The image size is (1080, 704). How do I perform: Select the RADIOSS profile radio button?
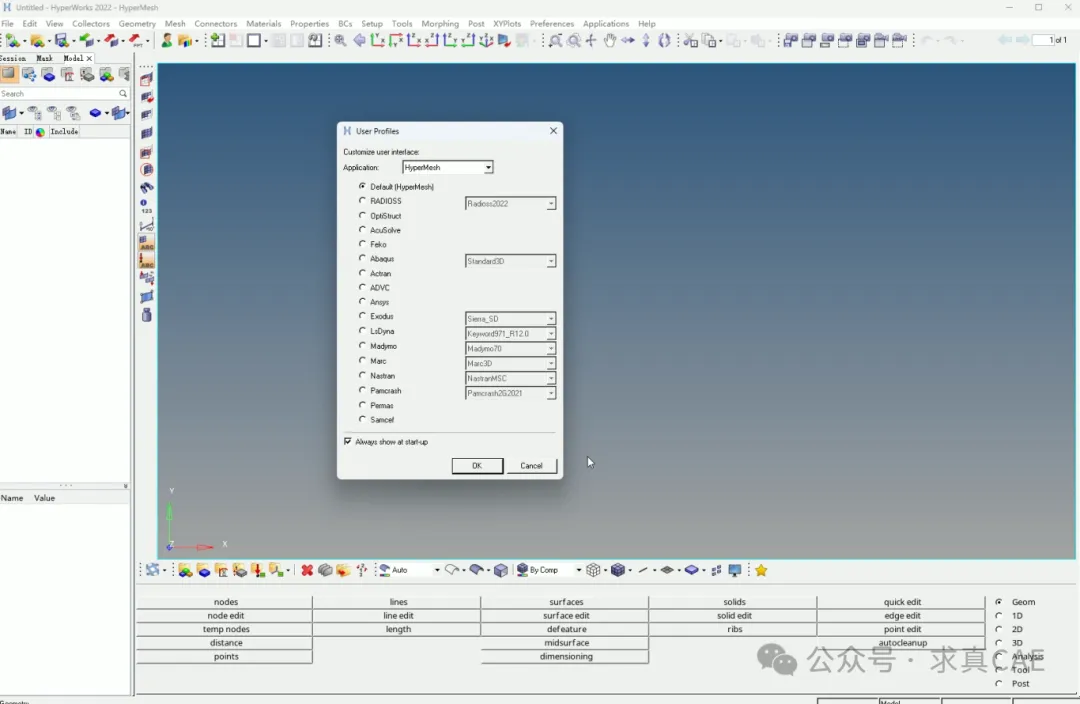pyautogui.click(x=362, y=200)
